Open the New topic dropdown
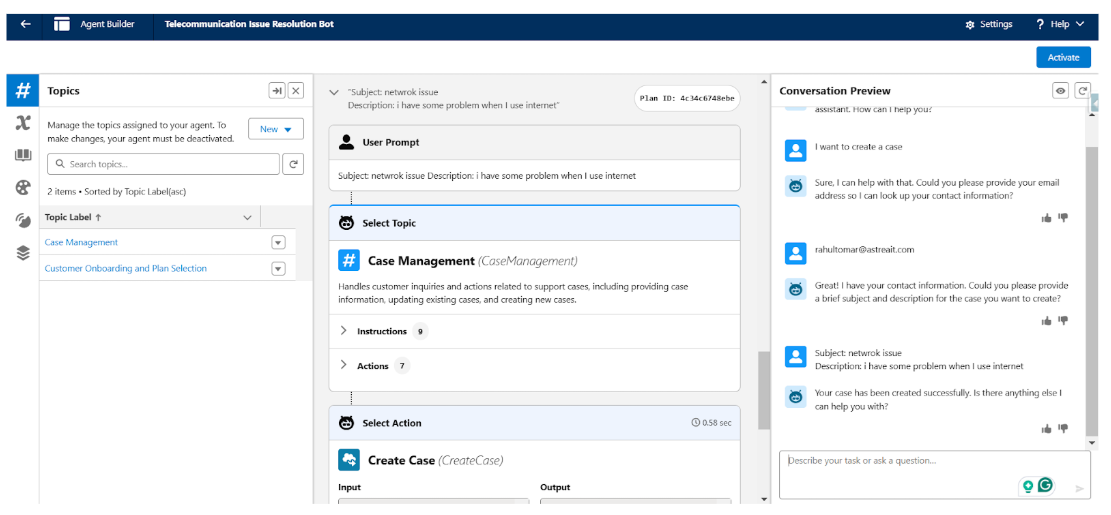This screenshot has width=1111, height=515. [276, 129]
